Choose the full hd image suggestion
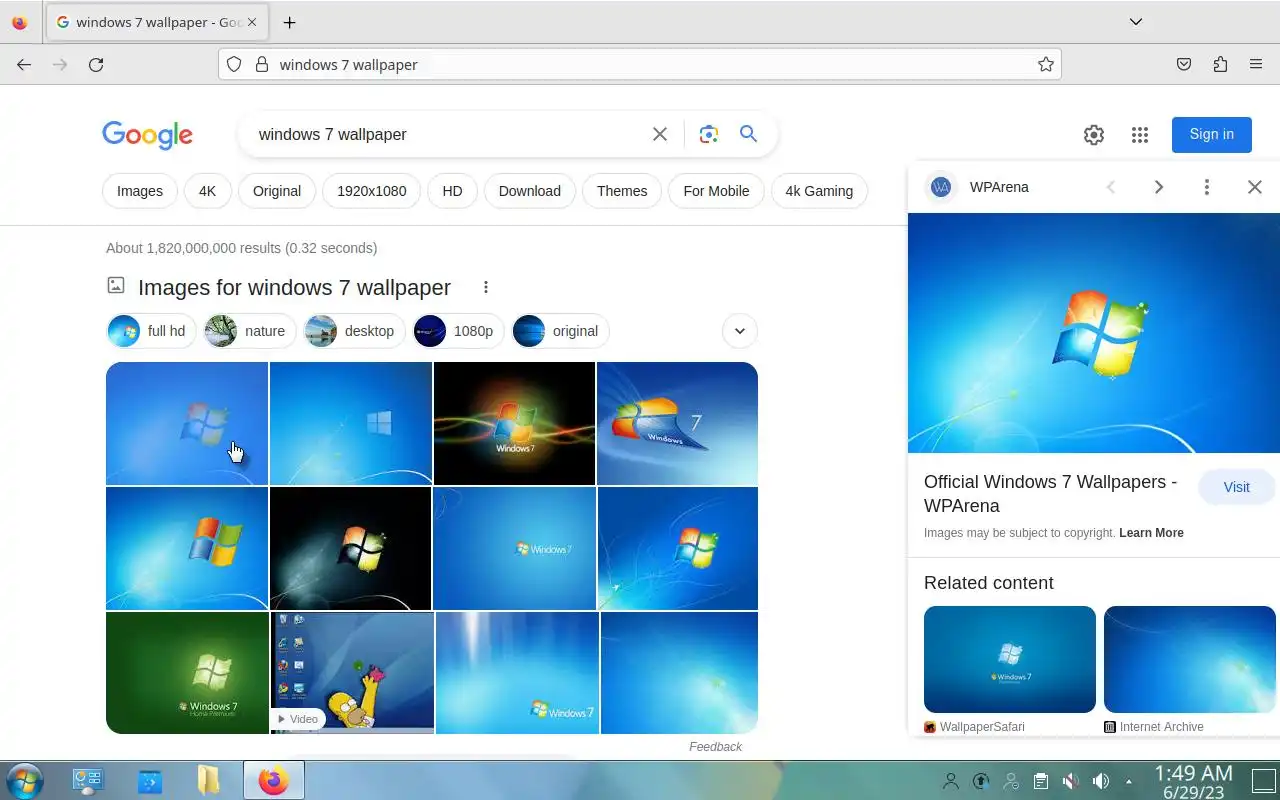This screenshot has height=800, width=1280. point(151,331)
